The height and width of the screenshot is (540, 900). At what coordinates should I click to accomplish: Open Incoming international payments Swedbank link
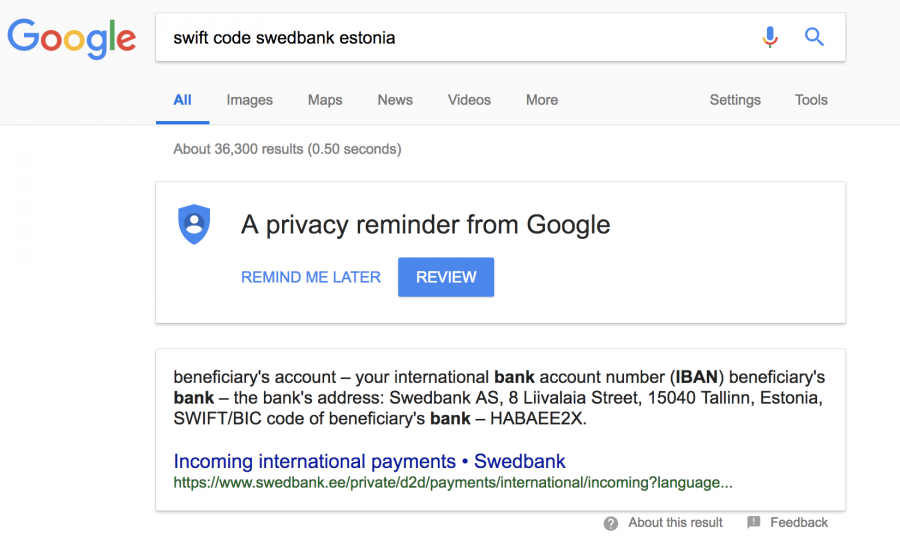pos(369,461)
